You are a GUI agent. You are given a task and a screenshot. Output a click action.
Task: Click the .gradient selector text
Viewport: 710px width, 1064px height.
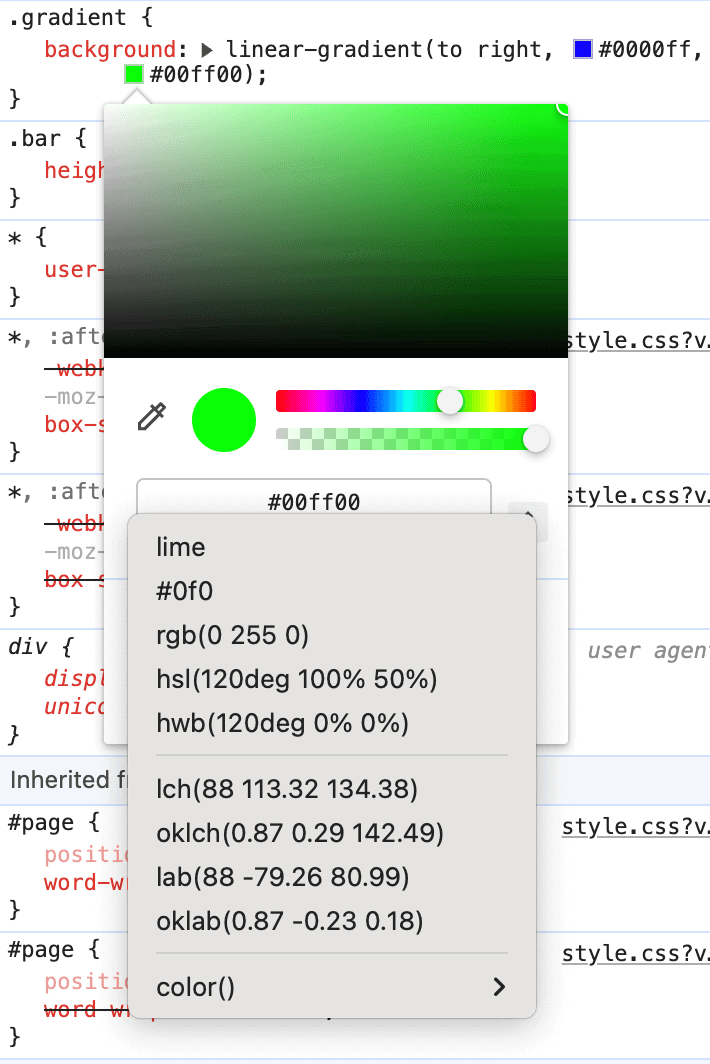coord(68,18)
